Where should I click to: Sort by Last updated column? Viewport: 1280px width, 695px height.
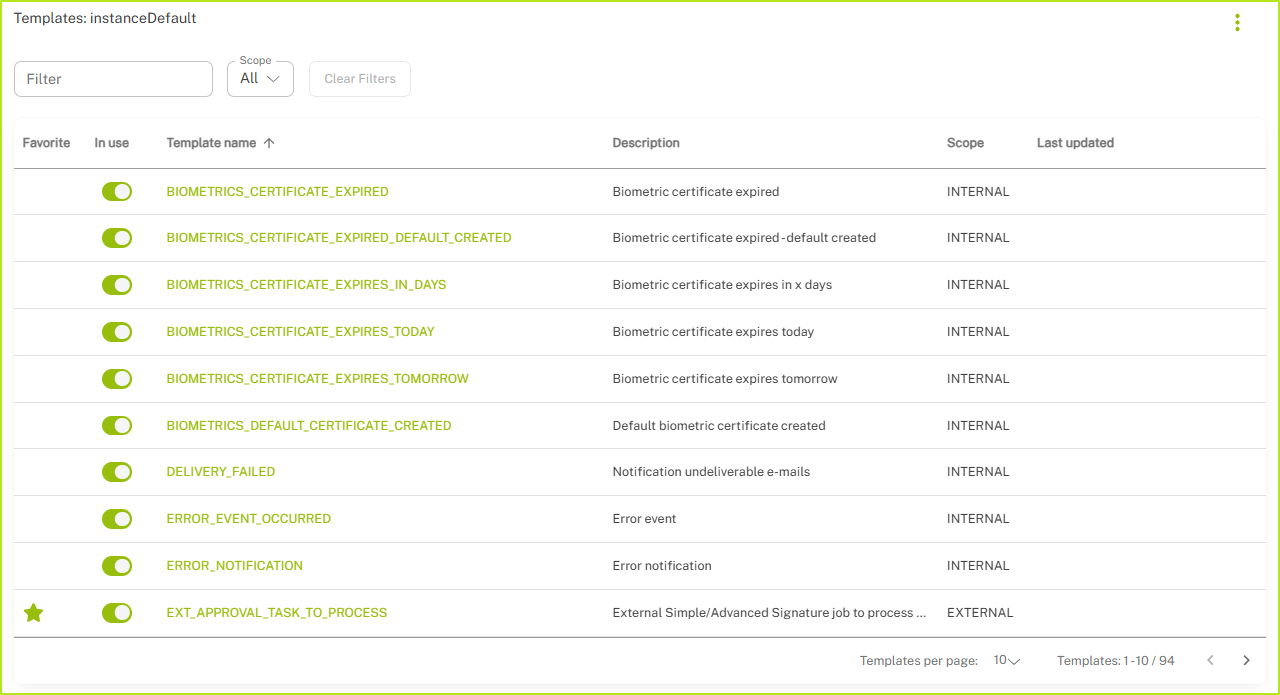coord(1075,143)
